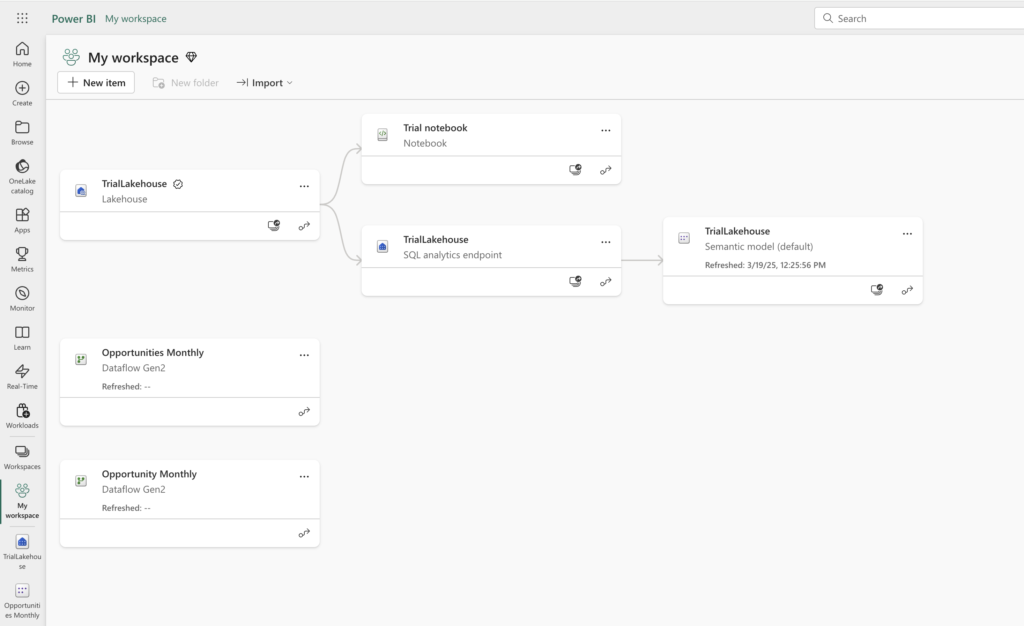Click the notebook type icon on Trial notebook card

383,134
